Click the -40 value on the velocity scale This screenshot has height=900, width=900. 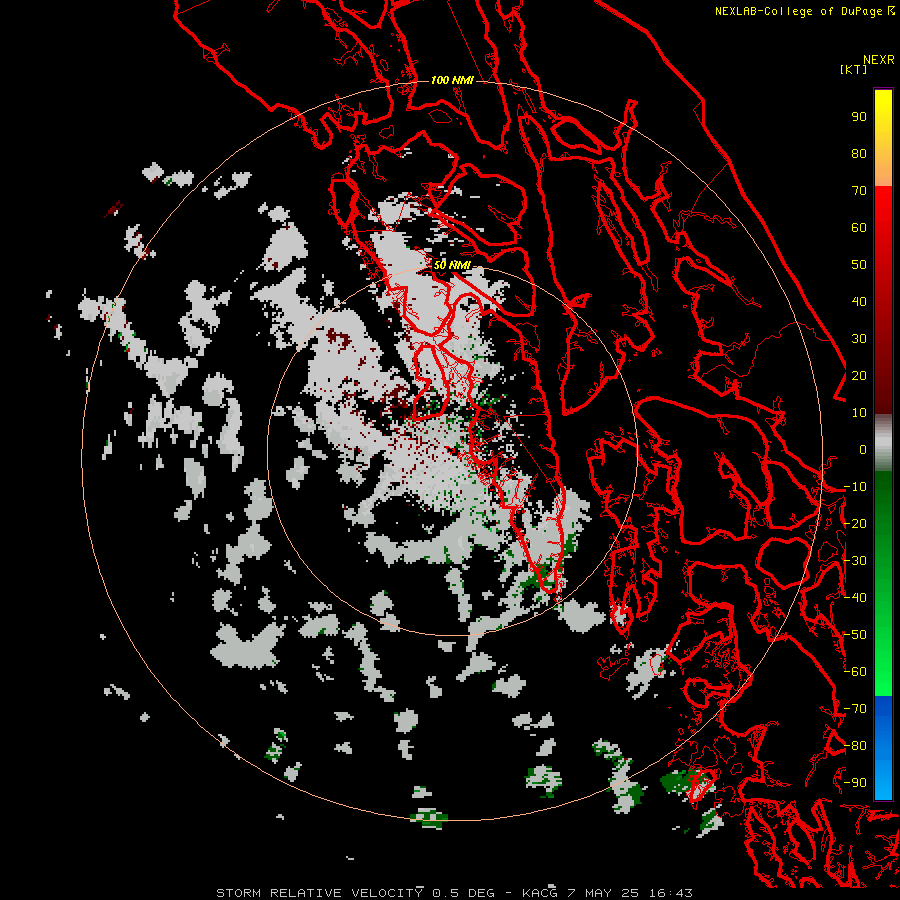click(x=855, y=598)
